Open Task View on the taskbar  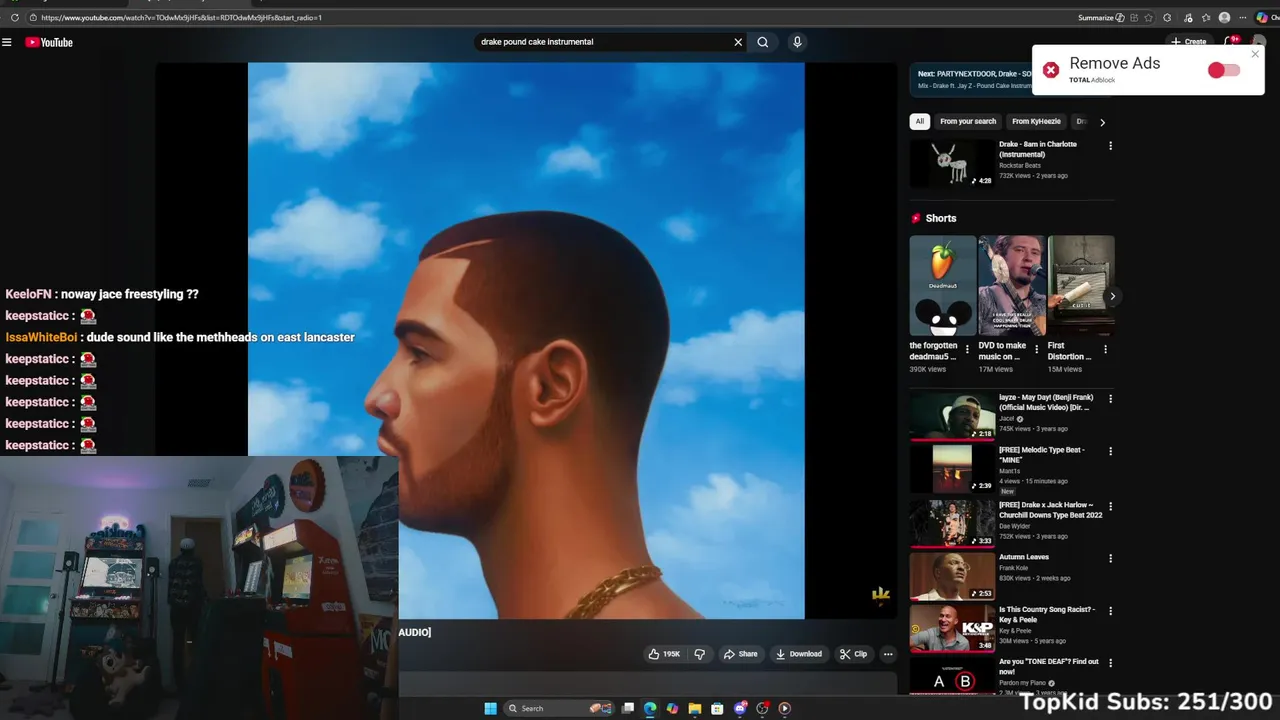[628, 708]
